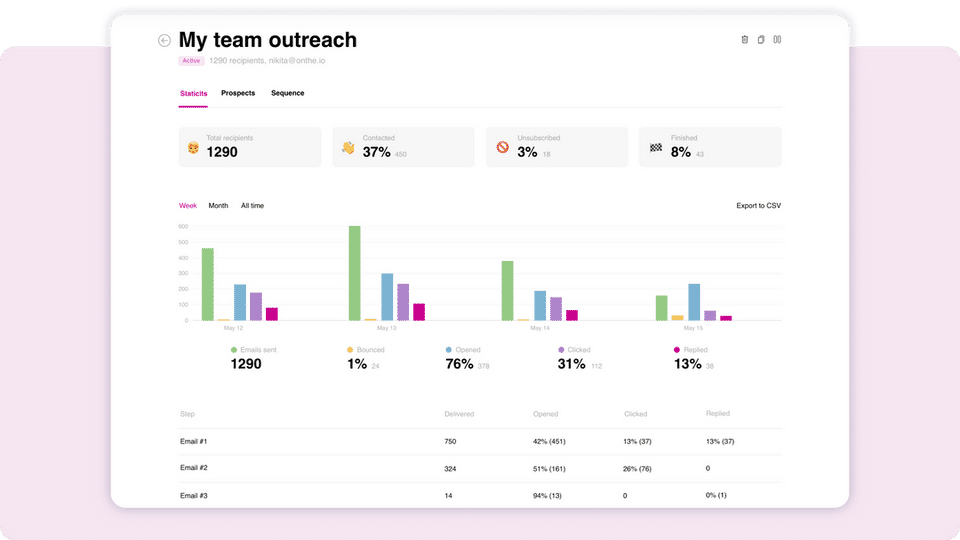Viewport: 960px width, 540px height.
Task: Click the May 12 magenta Replied bar
Action: pos(272,314)
